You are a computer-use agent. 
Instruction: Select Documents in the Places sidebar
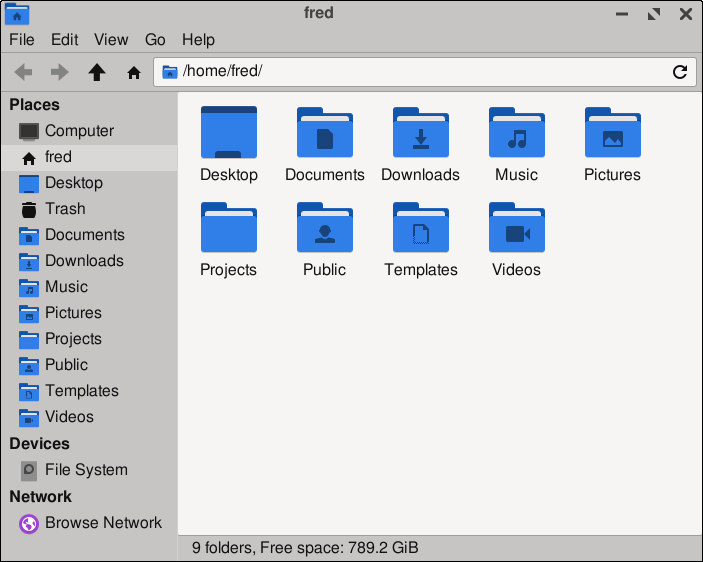click(x=89, y=235)
